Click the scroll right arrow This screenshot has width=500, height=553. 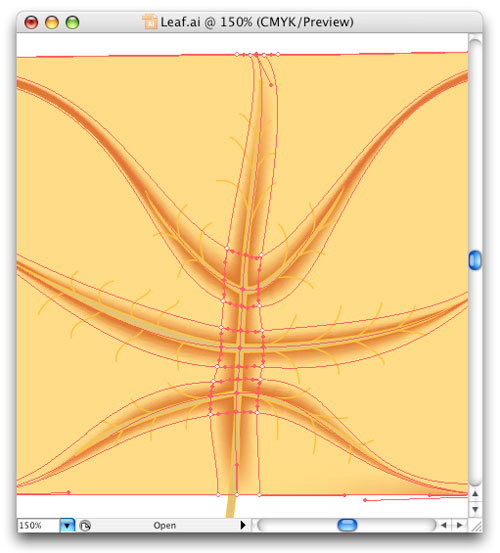click(459, 525)
